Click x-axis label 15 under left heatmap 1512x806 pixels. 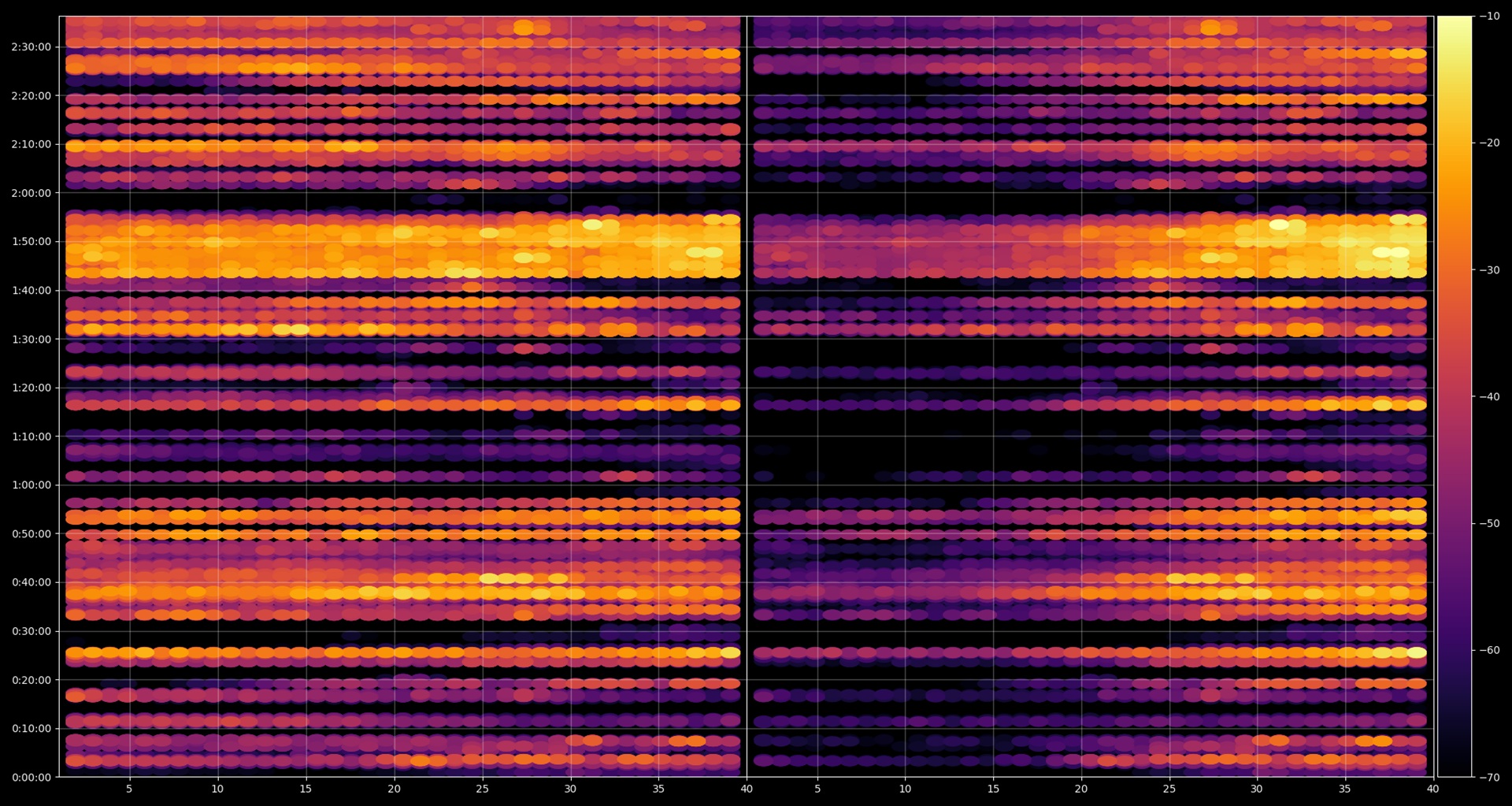pos(306,789)
